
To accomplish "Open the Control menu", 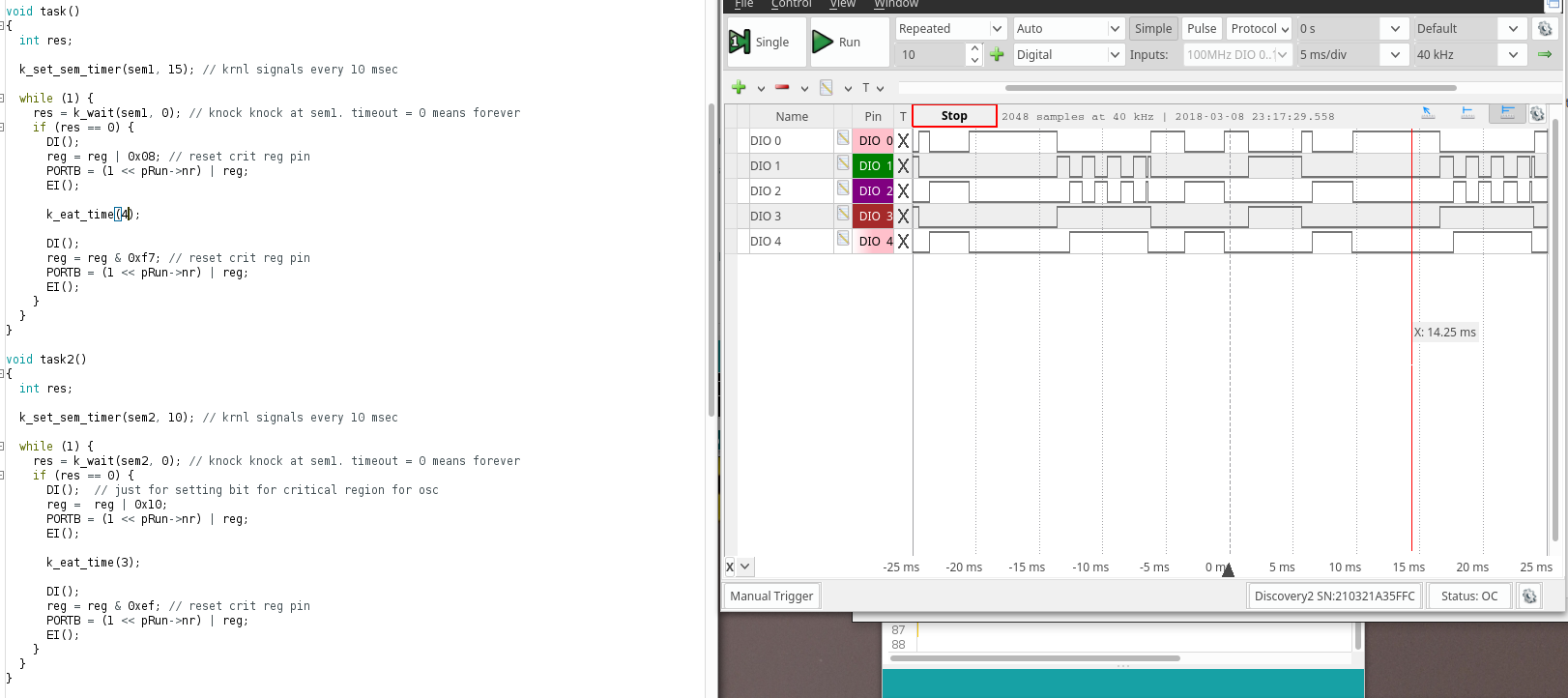I will (x=791, y=5).
